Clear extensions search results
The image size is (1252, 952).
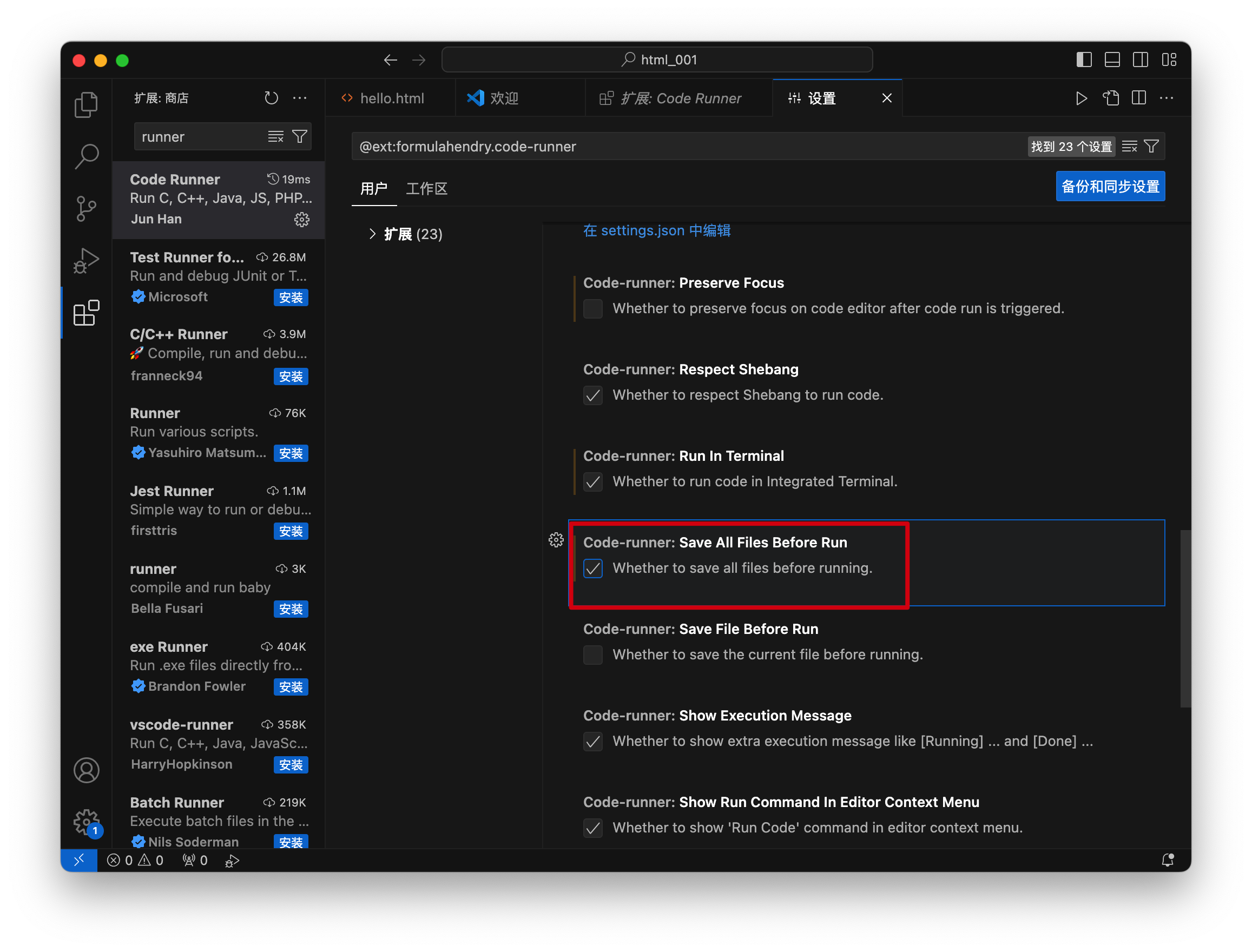pyautogui.click(x=275, y=136)
